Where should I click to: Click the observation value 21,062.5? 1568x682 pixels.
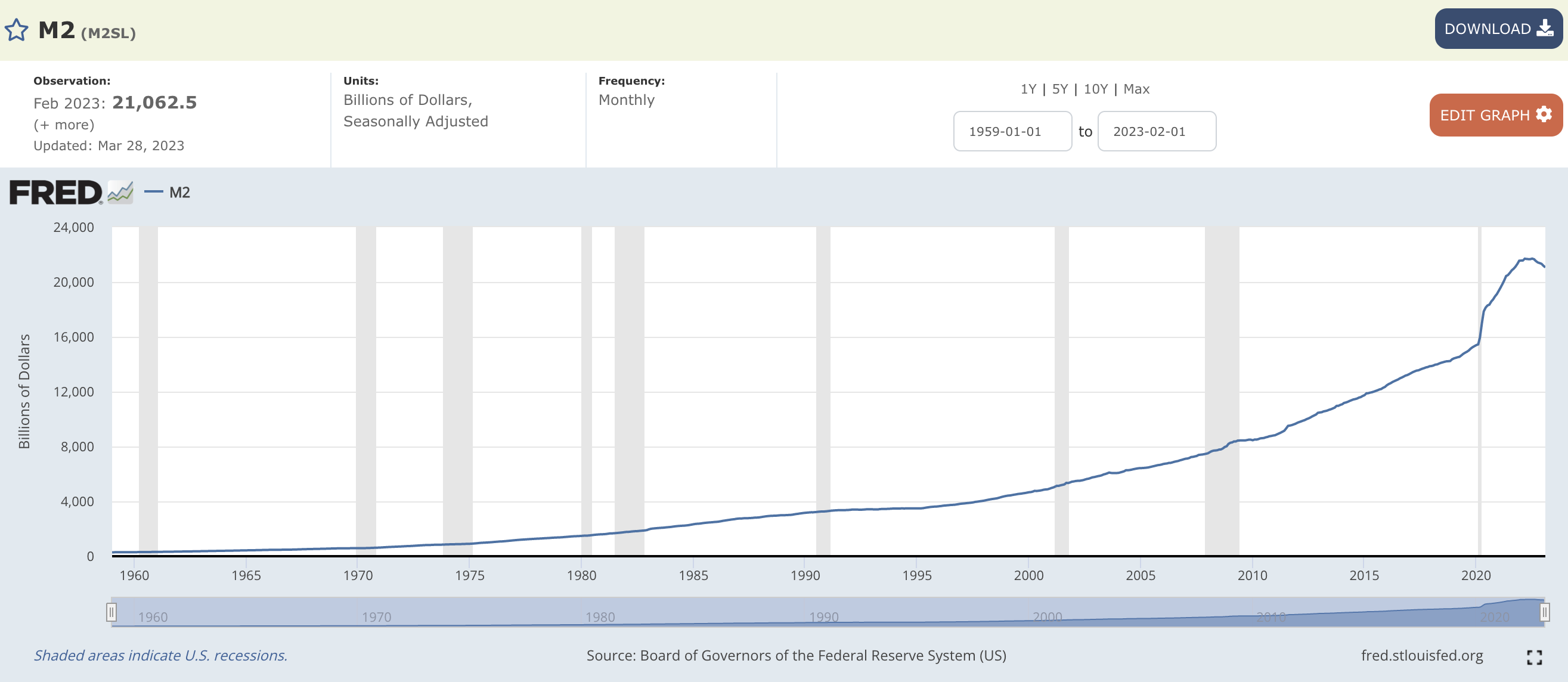154,102
